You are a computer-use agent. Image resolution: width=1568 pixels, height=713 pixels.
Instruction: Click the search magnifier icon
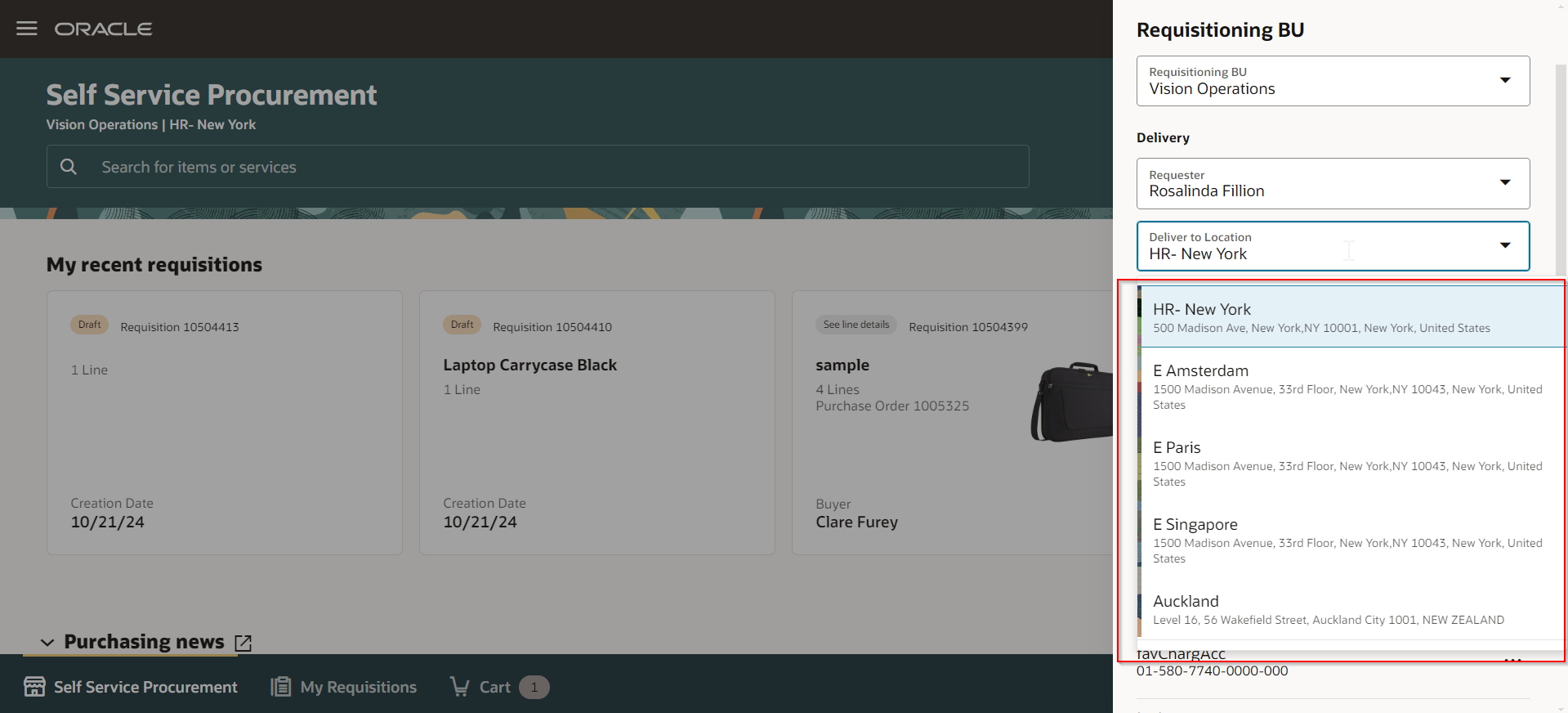[69, 167]
